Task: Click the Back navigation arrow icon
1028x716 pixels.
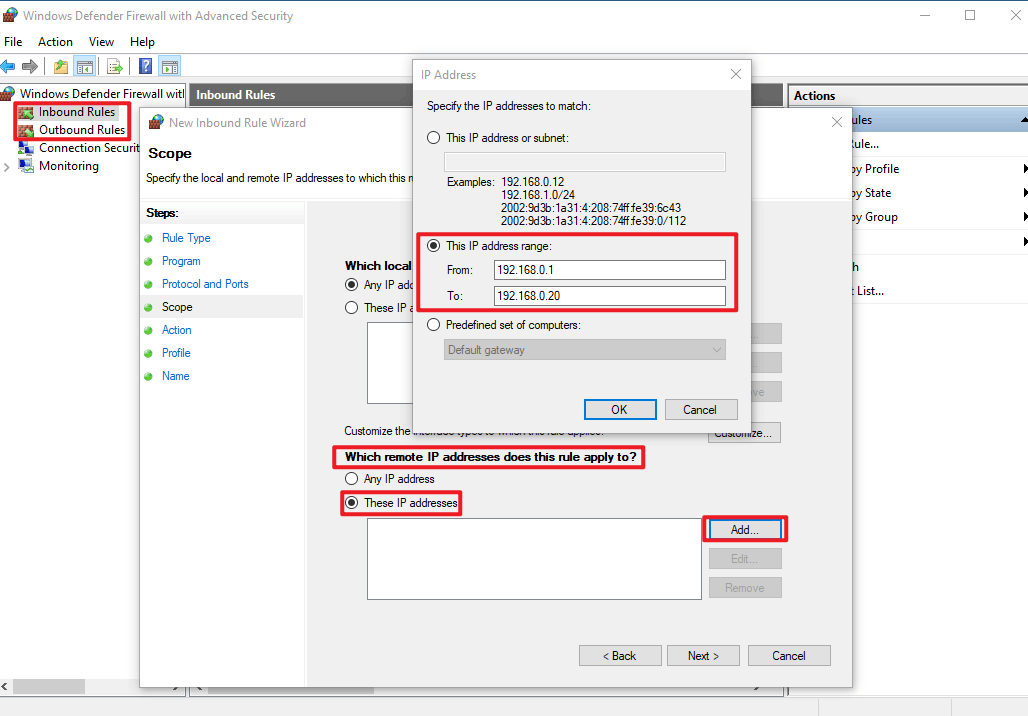Action: tap(9, 66)
